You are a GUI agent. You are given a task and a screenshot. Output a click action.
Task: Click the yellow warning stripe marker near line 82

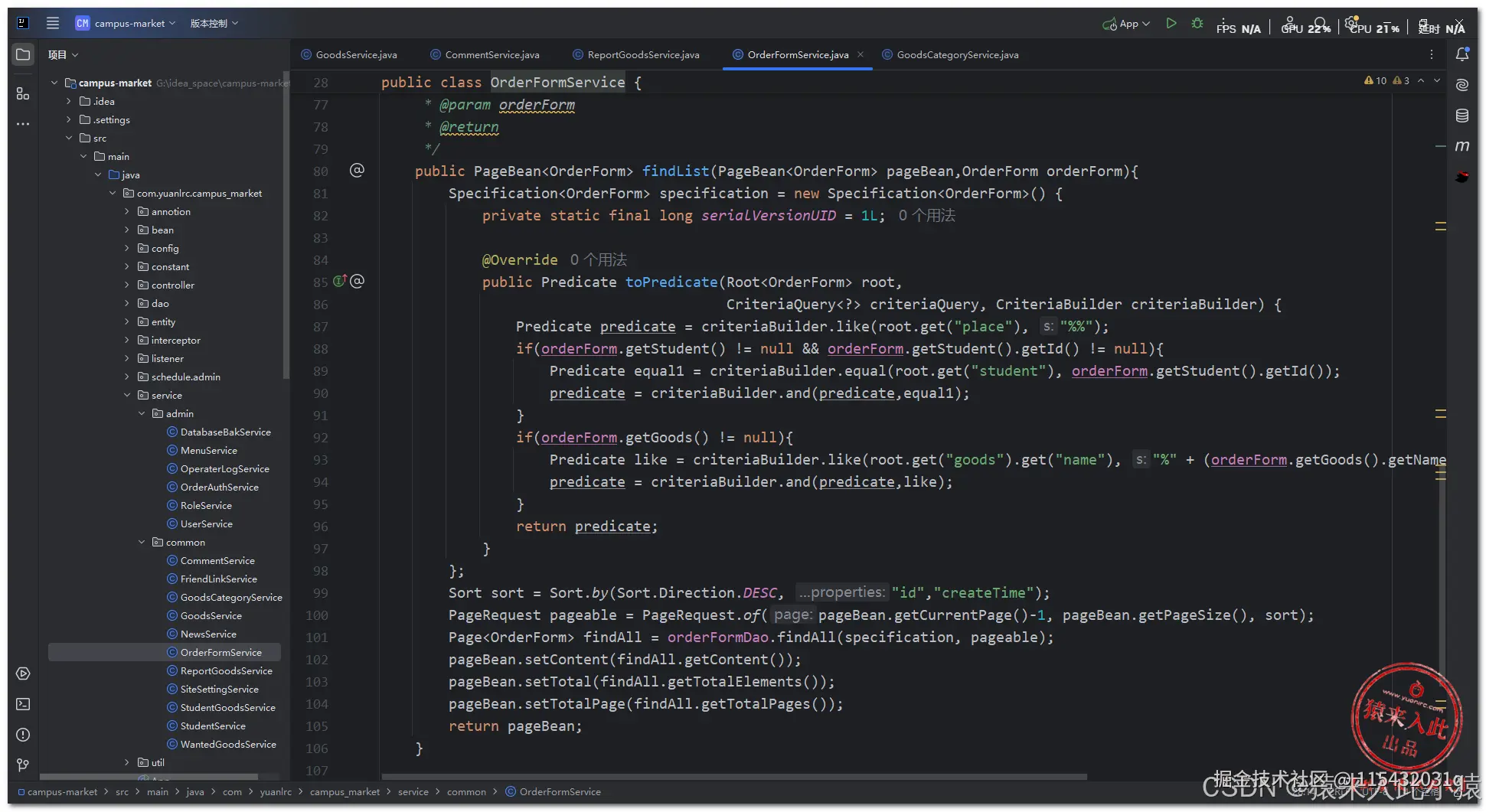coord(1441,227)
